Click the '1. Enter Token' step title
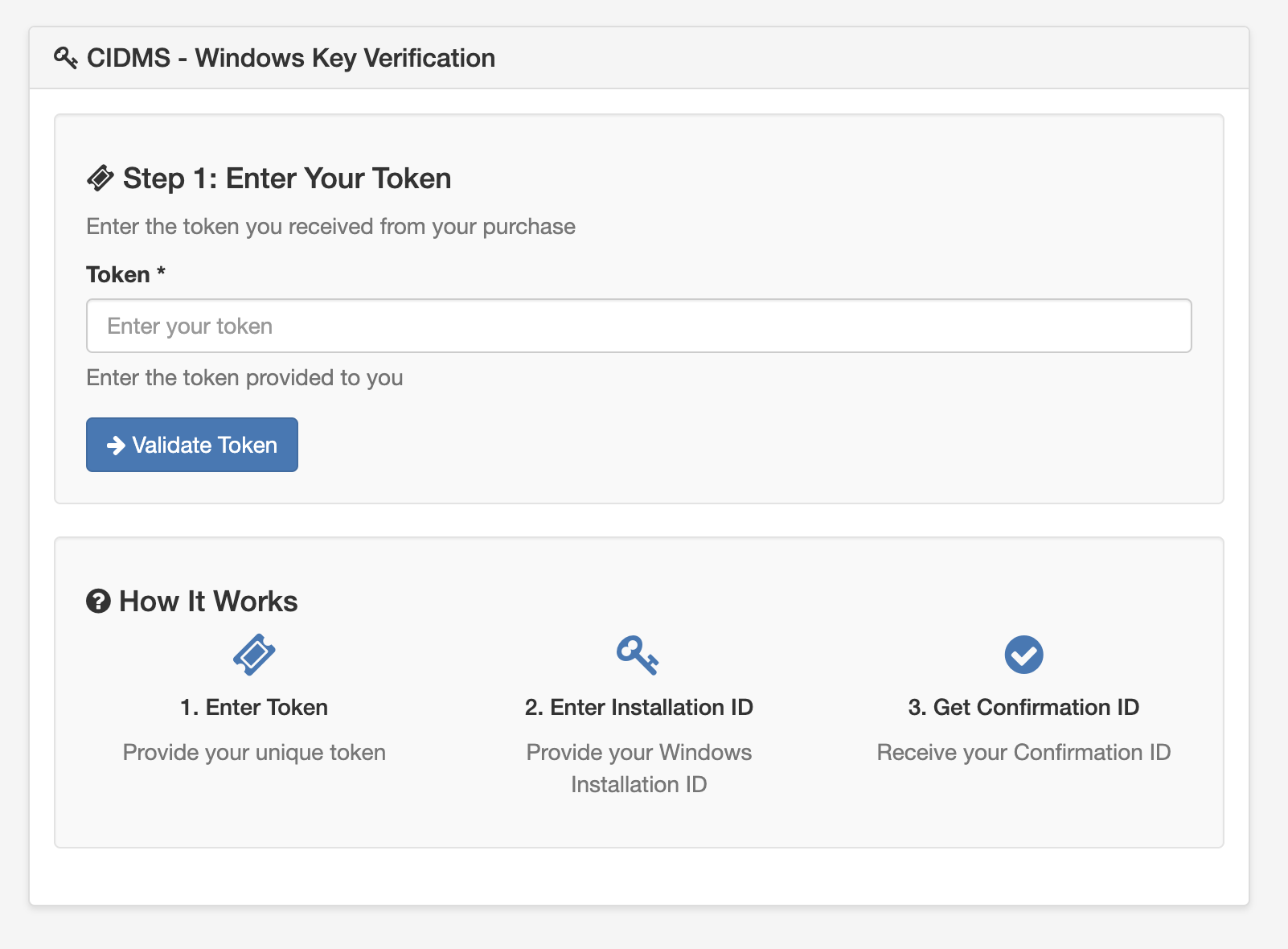 pyautogui.click(x=254, y=707)
